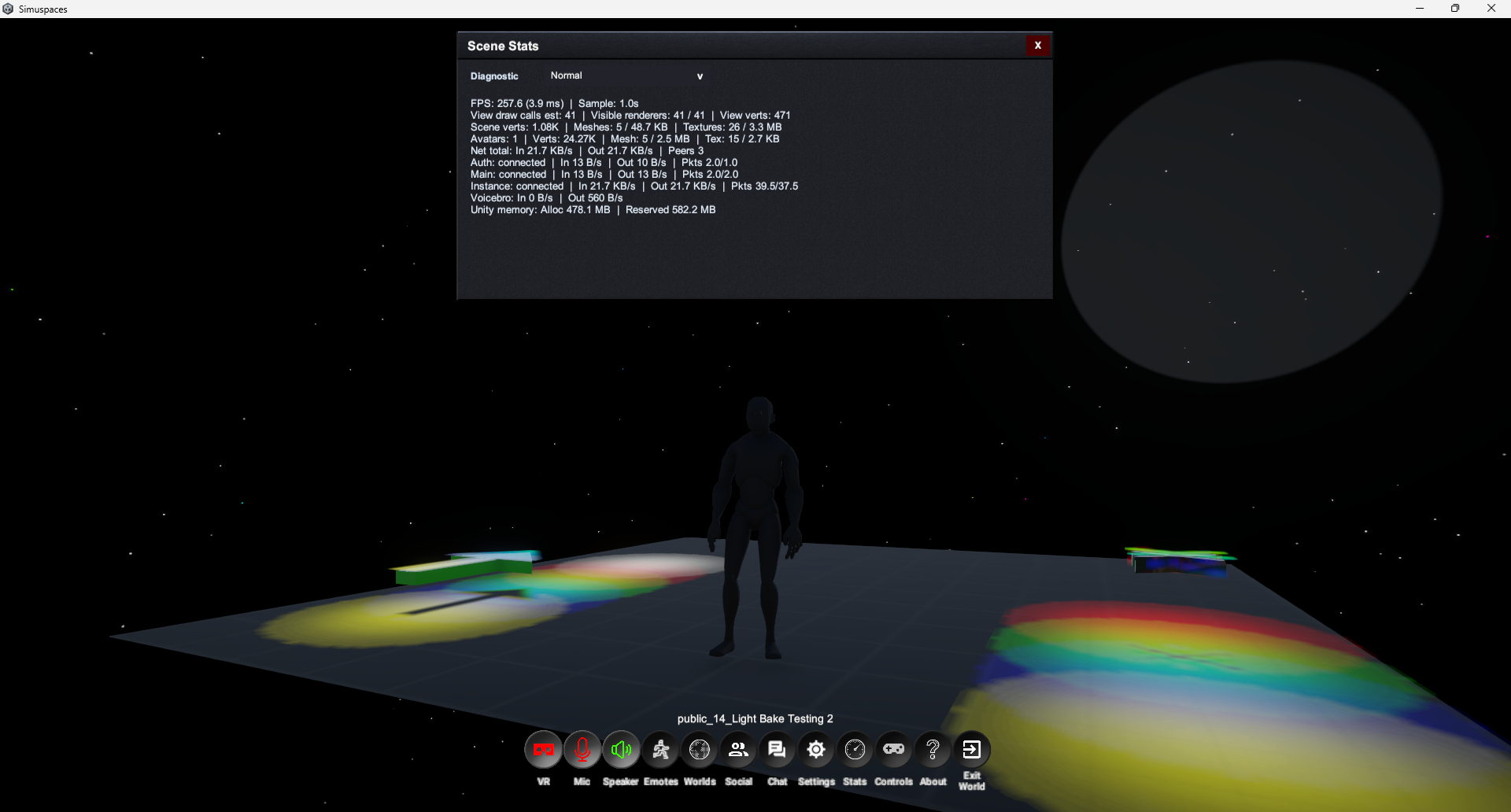Open the Controls gamepad icon

tap(894, 750)
